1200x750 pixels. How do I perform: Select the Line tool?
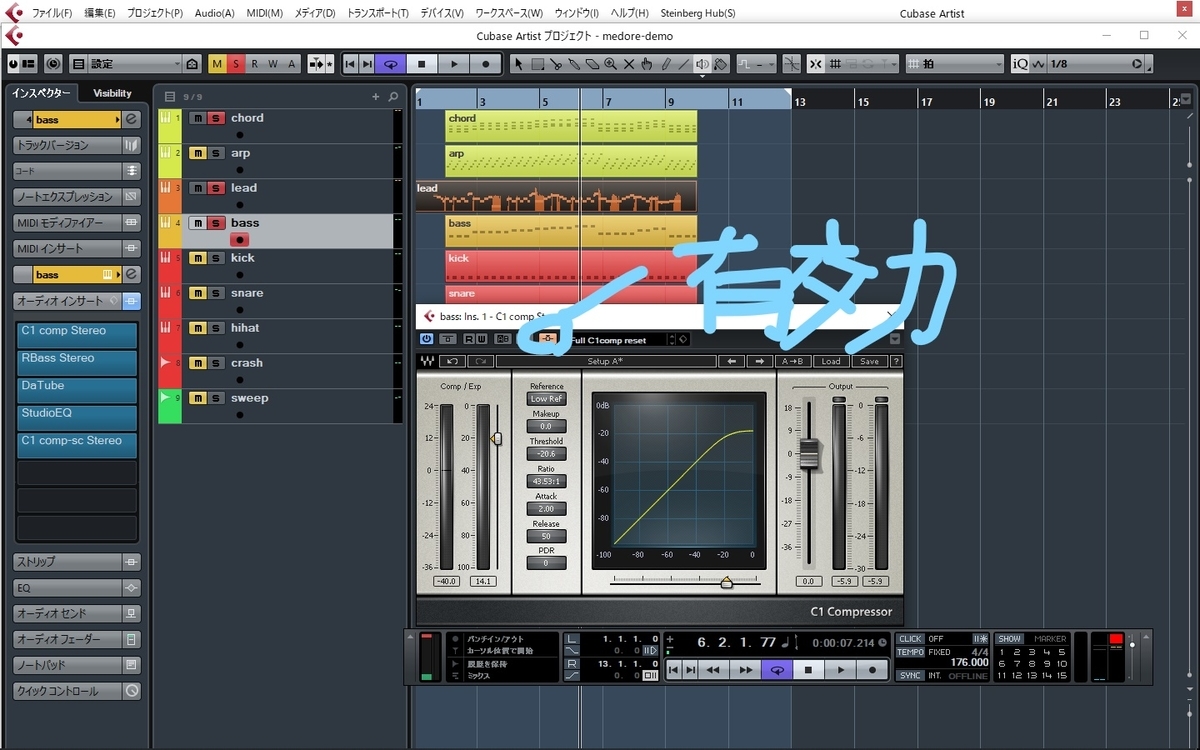coord(683,64)
